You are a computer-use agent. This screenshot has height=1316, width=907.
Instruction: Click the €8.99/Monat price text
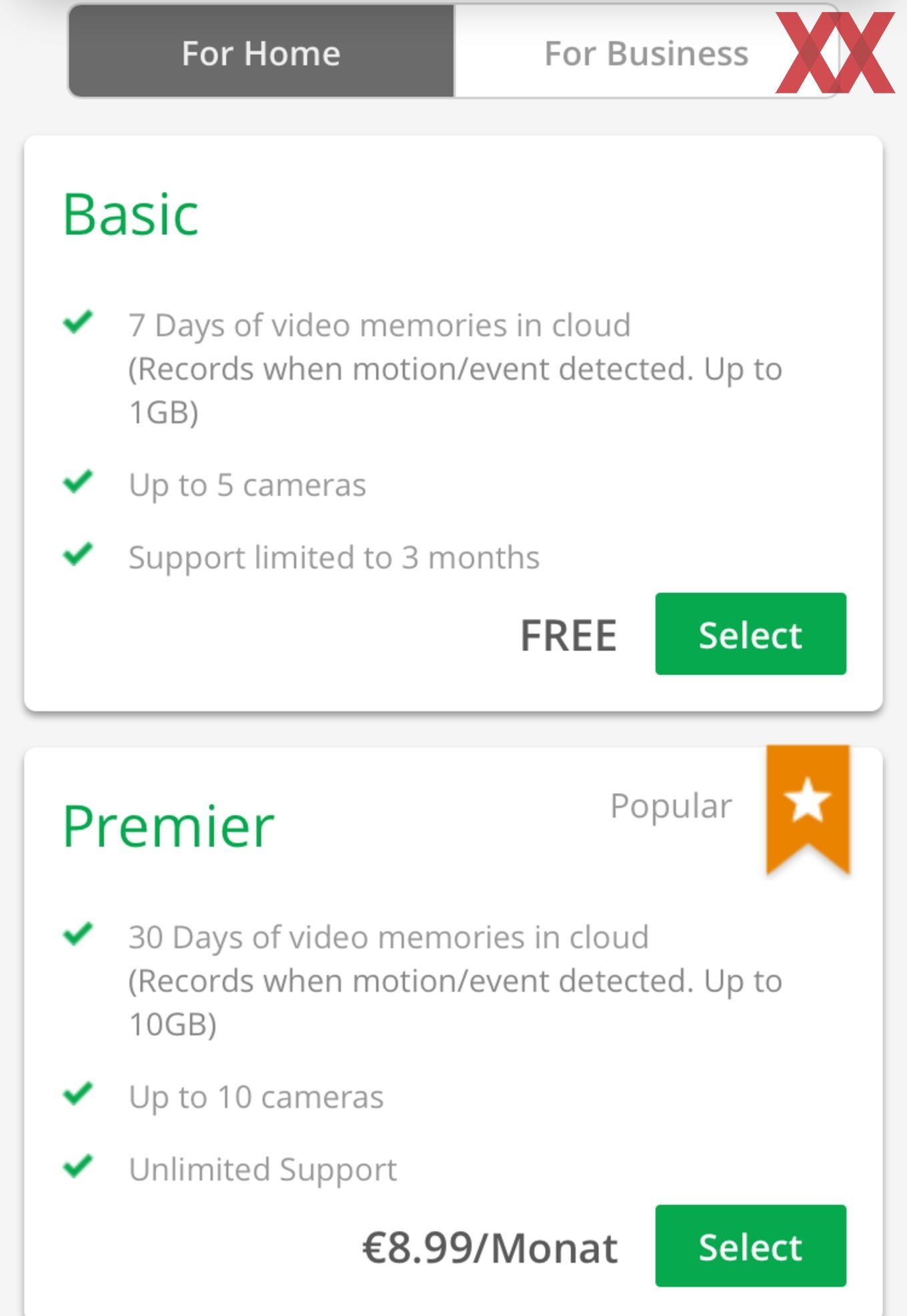click(490, 1248)
